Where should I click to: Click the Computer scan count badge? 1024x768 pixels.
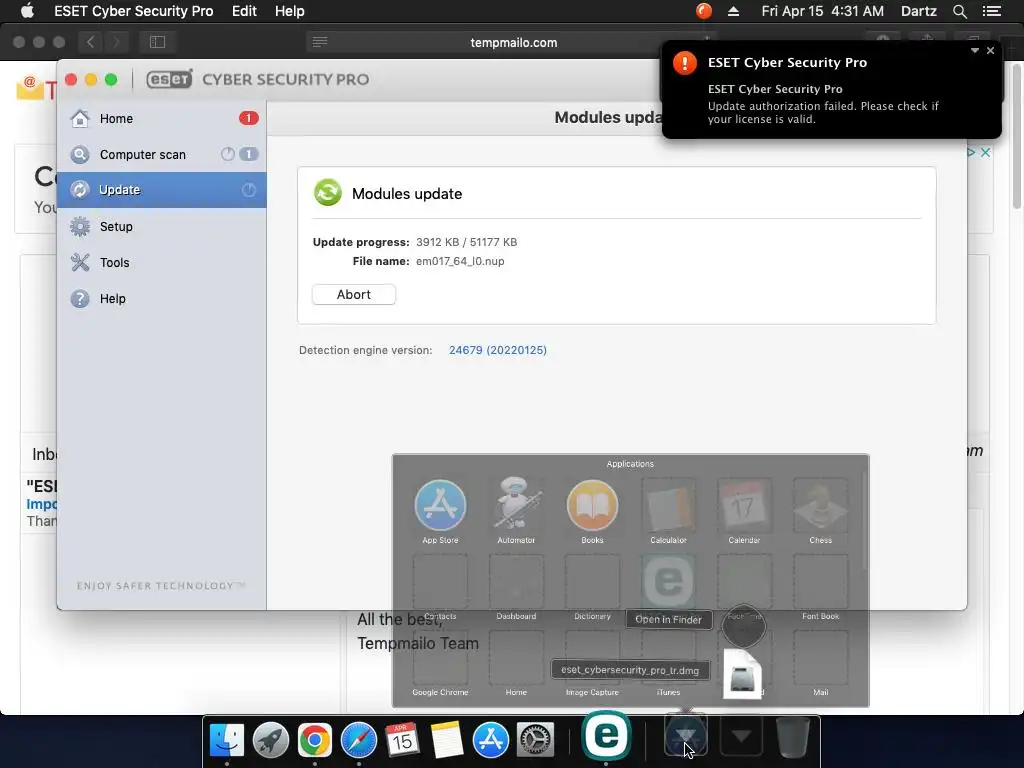249,154
